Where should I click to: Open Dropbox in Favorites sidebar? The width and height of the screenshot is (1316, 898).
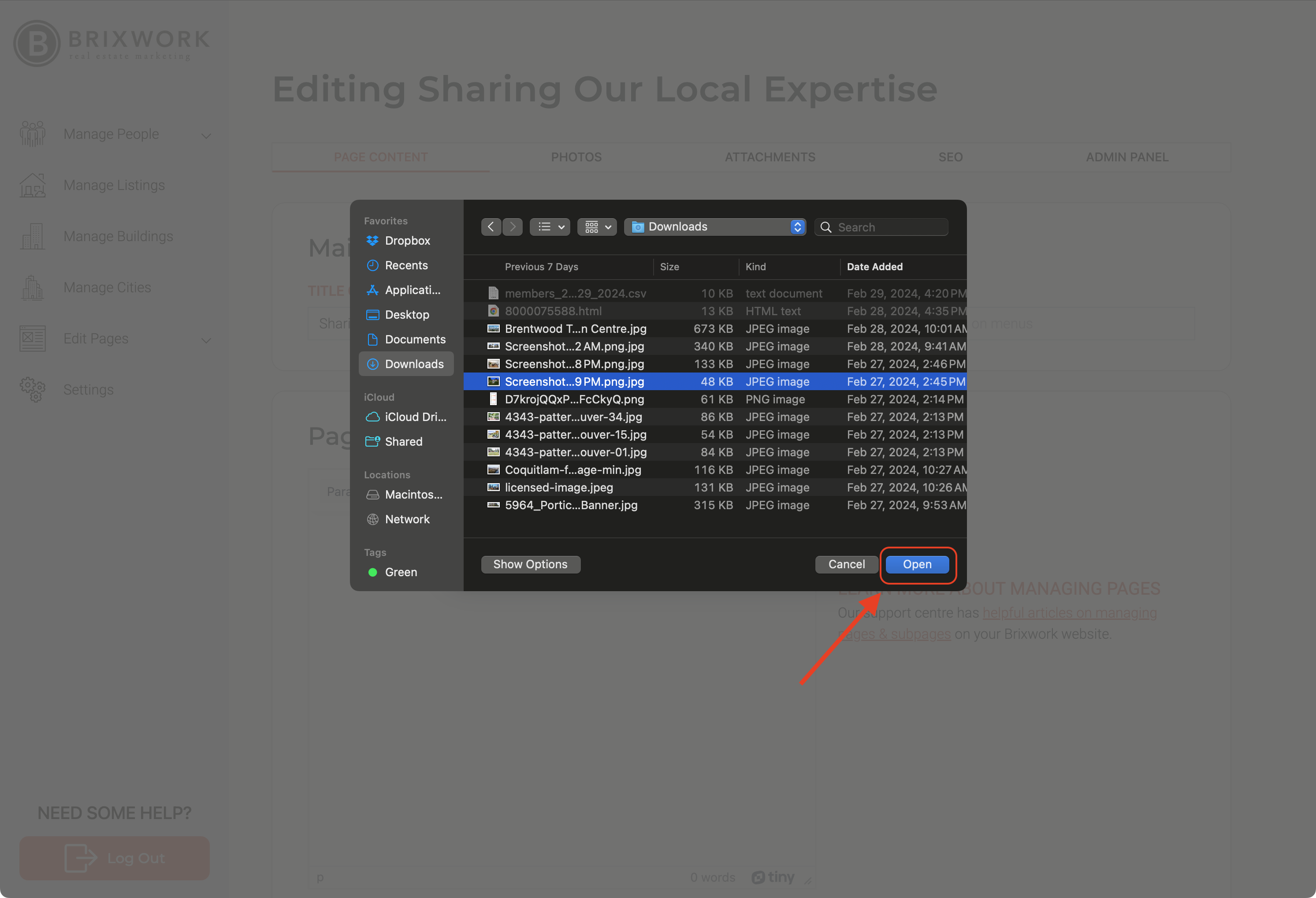point(407,241)
